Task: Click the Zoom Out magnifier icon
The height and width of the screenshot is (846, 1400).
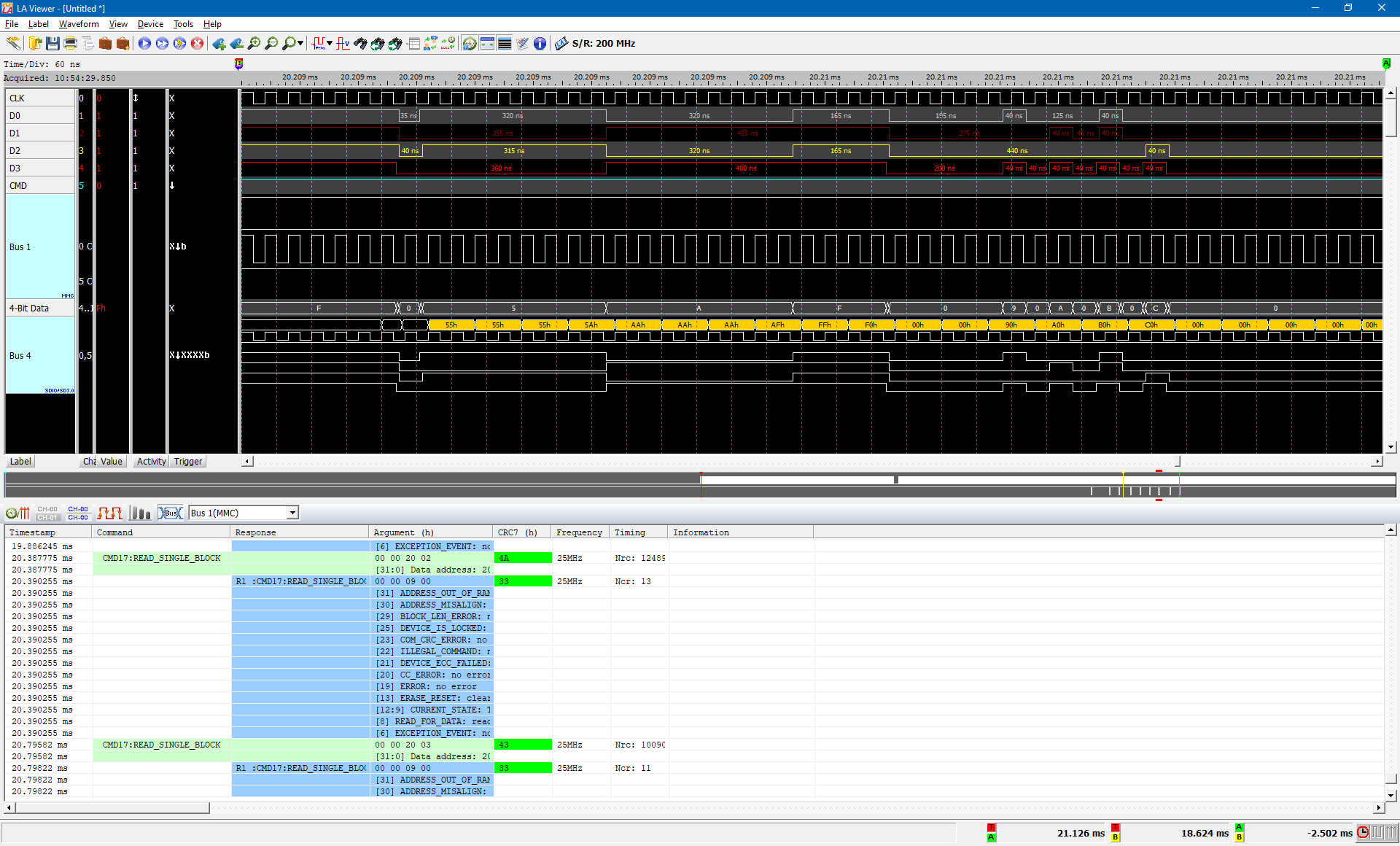Action: 271,44
